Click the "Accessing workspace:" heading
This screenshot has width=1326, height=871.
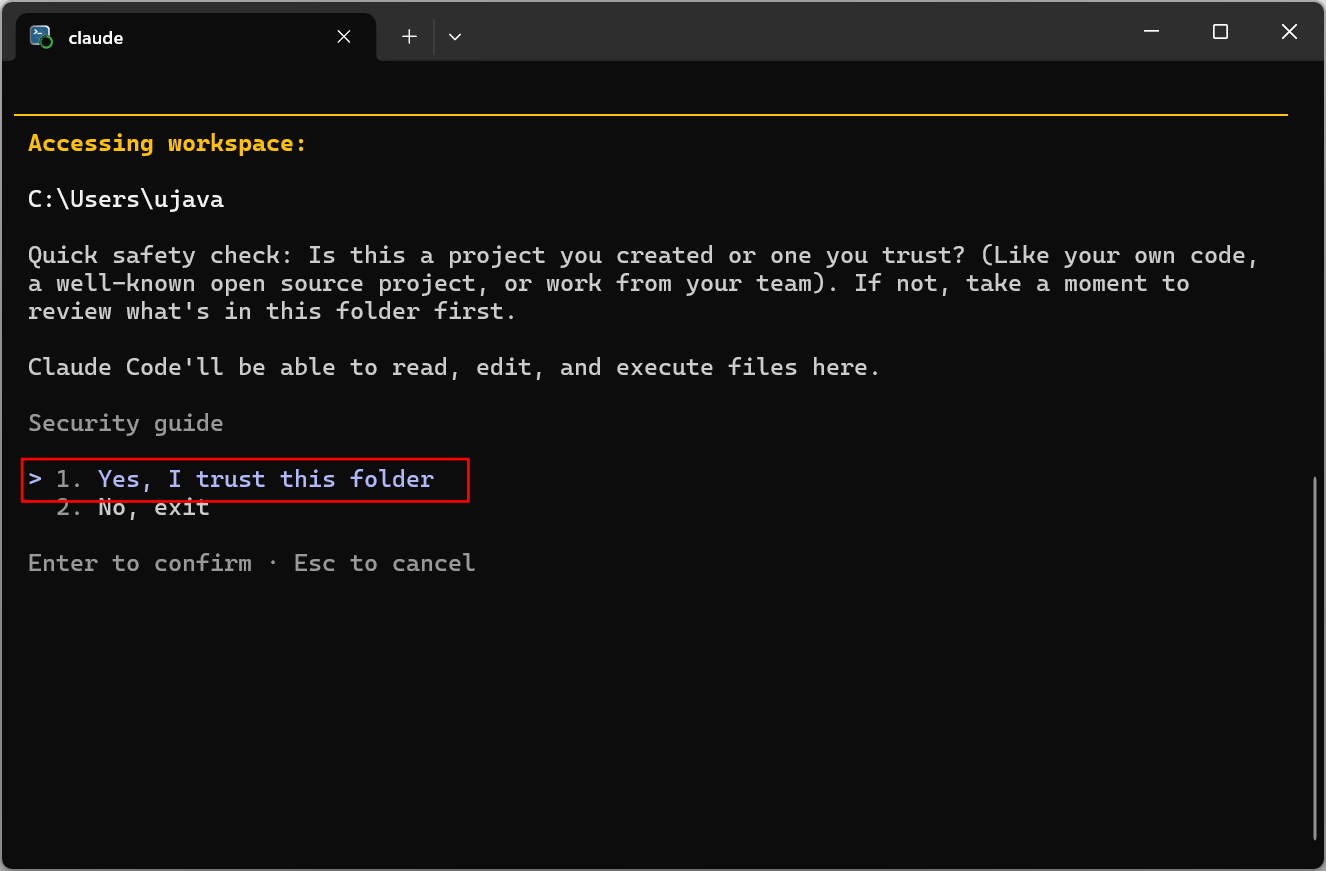pyautogui.click(x=167, y=143)
